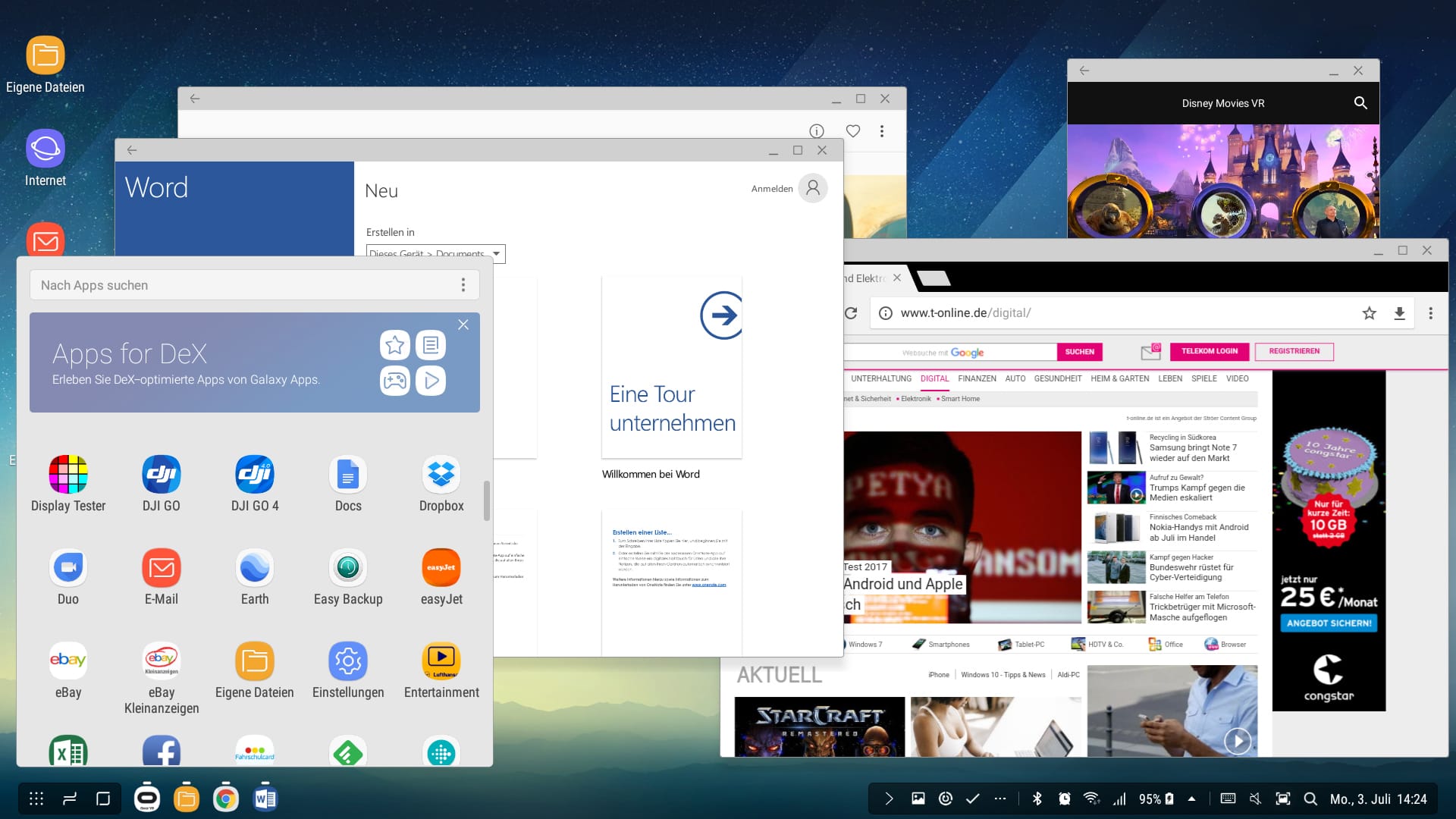
Task: Open the Erstellen einer Liste template
Action: [672, 582]
